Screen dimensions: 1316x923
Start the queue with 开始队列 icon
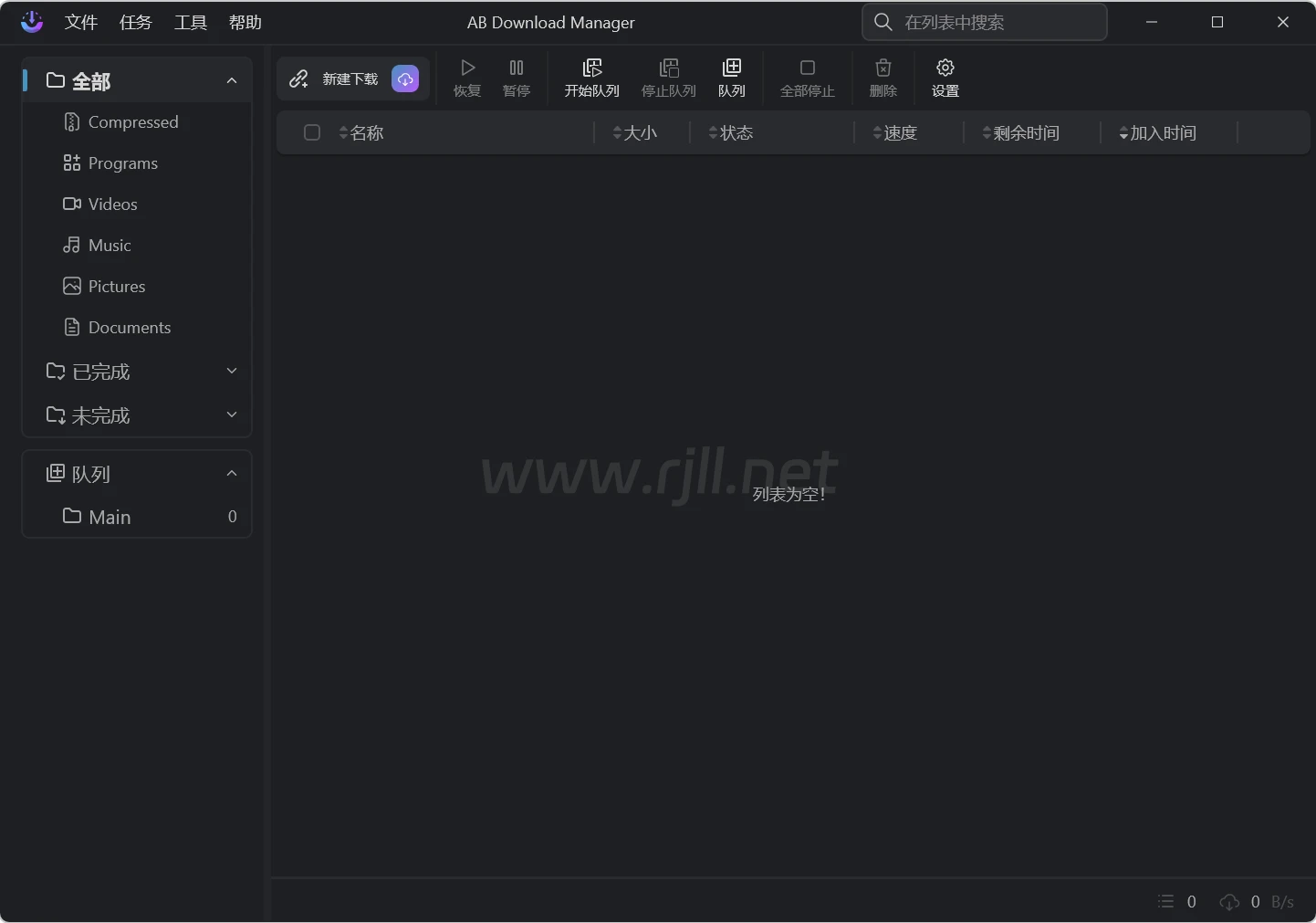point(592,68)
